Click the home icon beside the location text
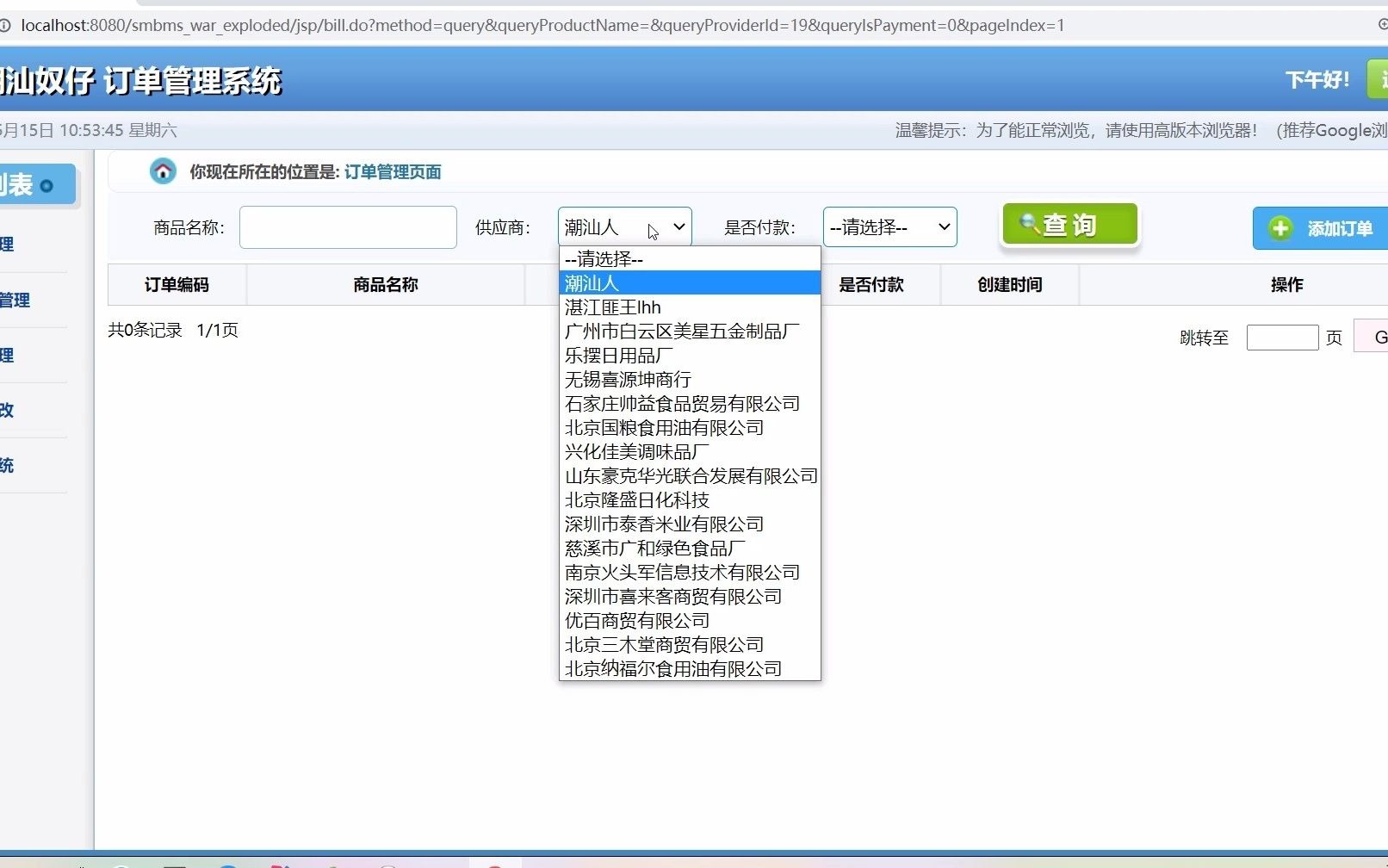Viewport: 1388px width, 868px height. click(163, 171)
